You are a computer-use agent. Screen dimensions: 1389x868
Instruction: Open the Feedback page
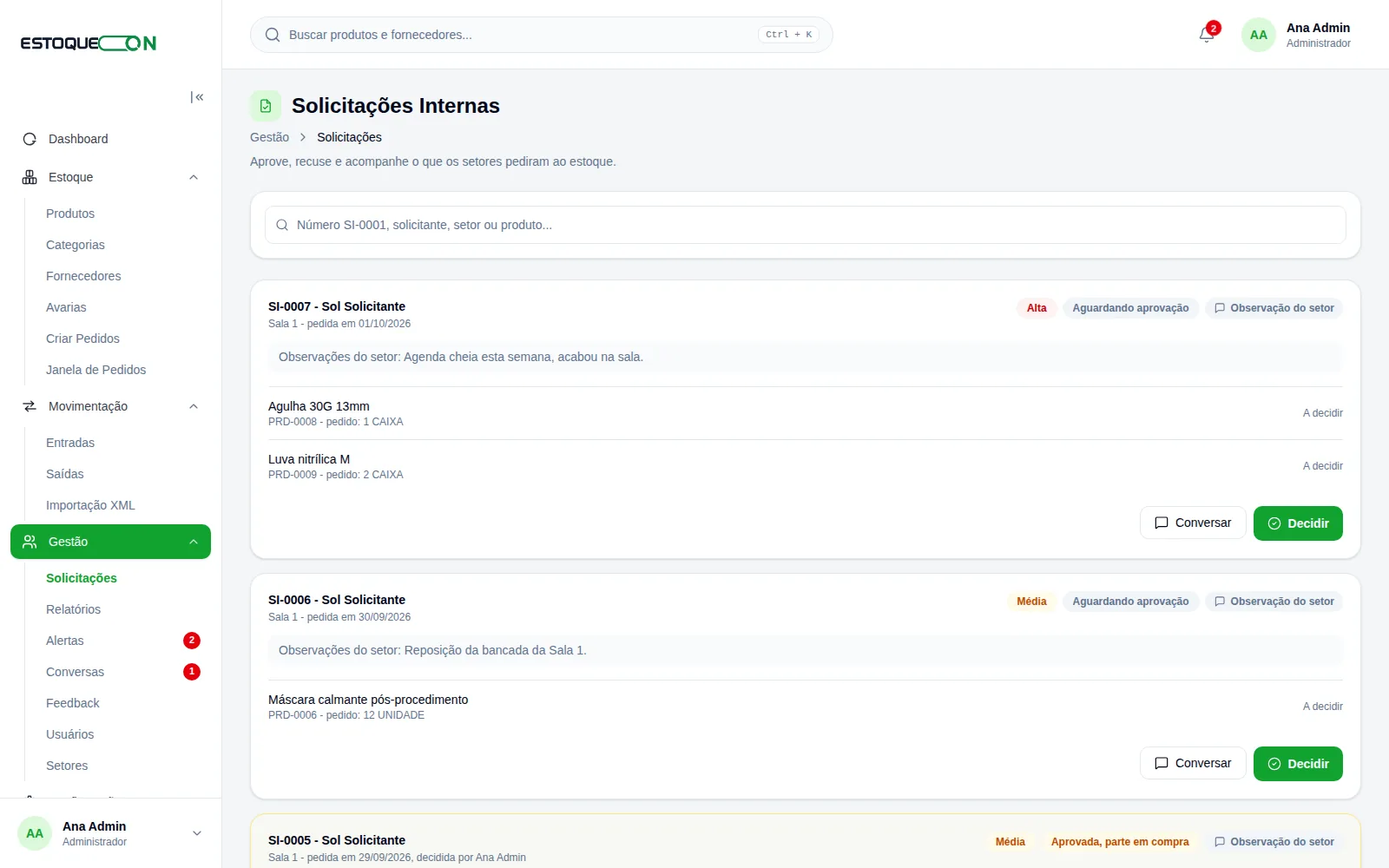coord(73,703)
